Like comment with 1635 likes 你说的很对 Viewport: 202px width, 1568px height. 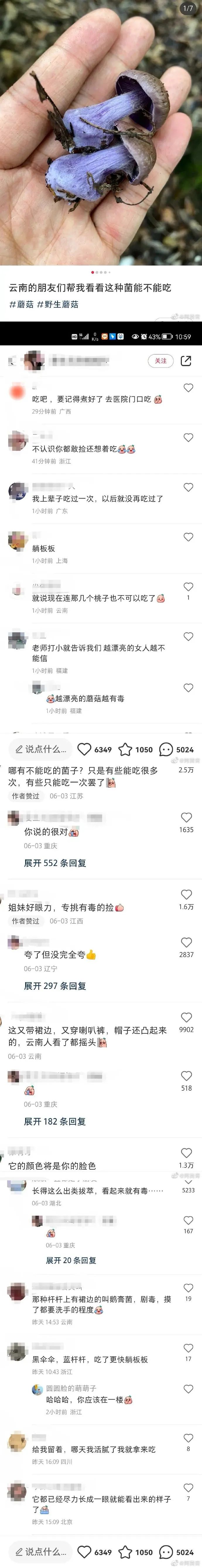pyautogui.click(x=186, y=818)
